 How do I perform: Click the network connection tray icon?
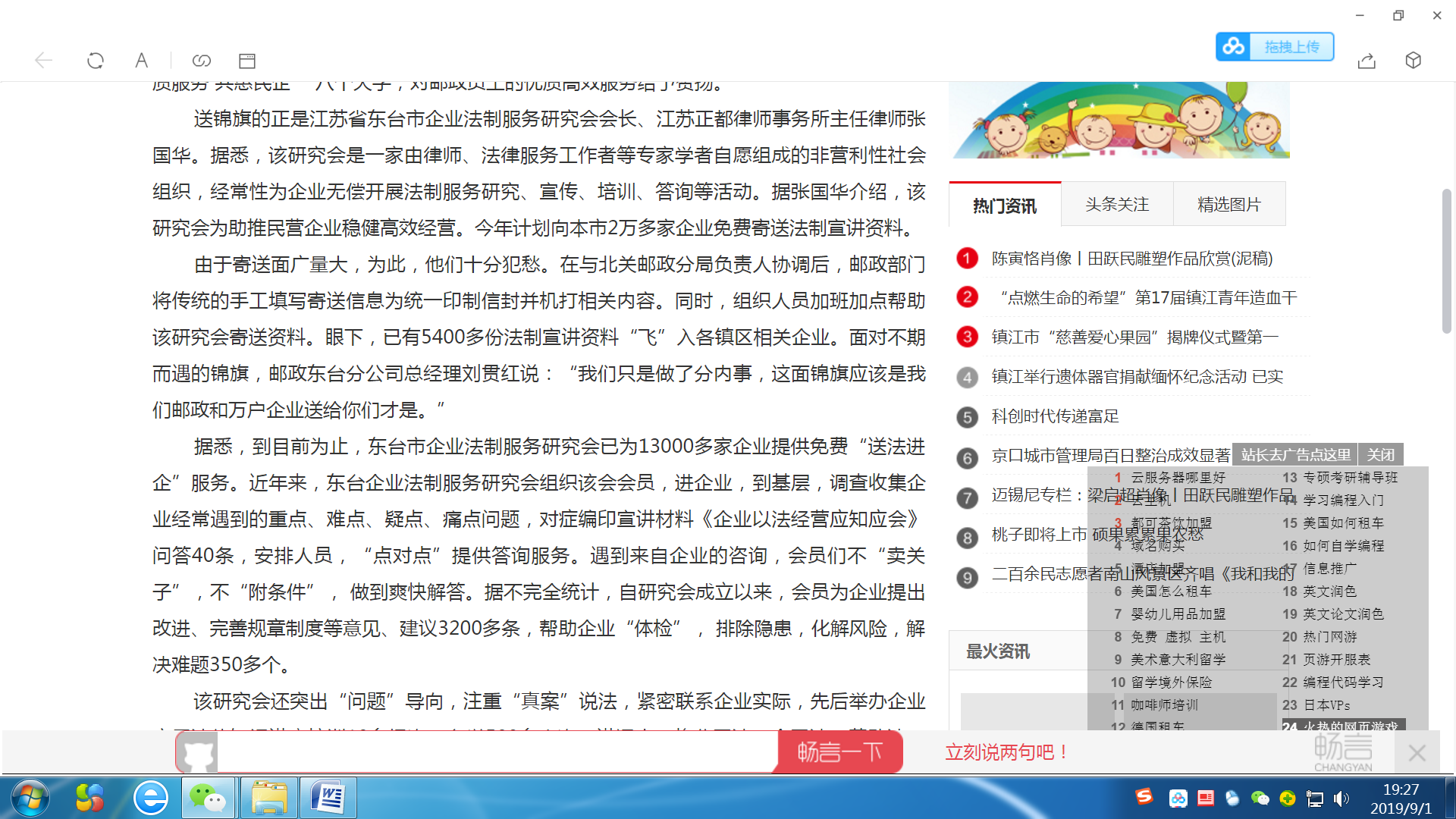click(1314, 799)
